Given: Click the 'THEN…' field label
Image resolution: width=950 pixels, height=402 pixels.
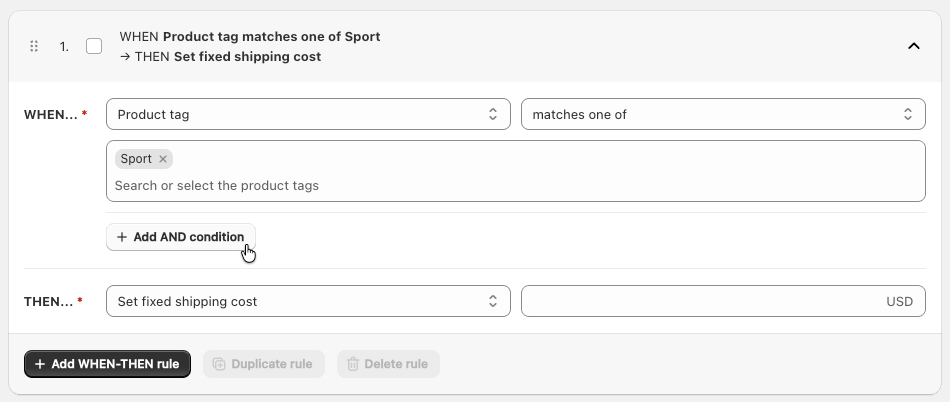Looking at the screenshot, I should [x=48, y=302].
